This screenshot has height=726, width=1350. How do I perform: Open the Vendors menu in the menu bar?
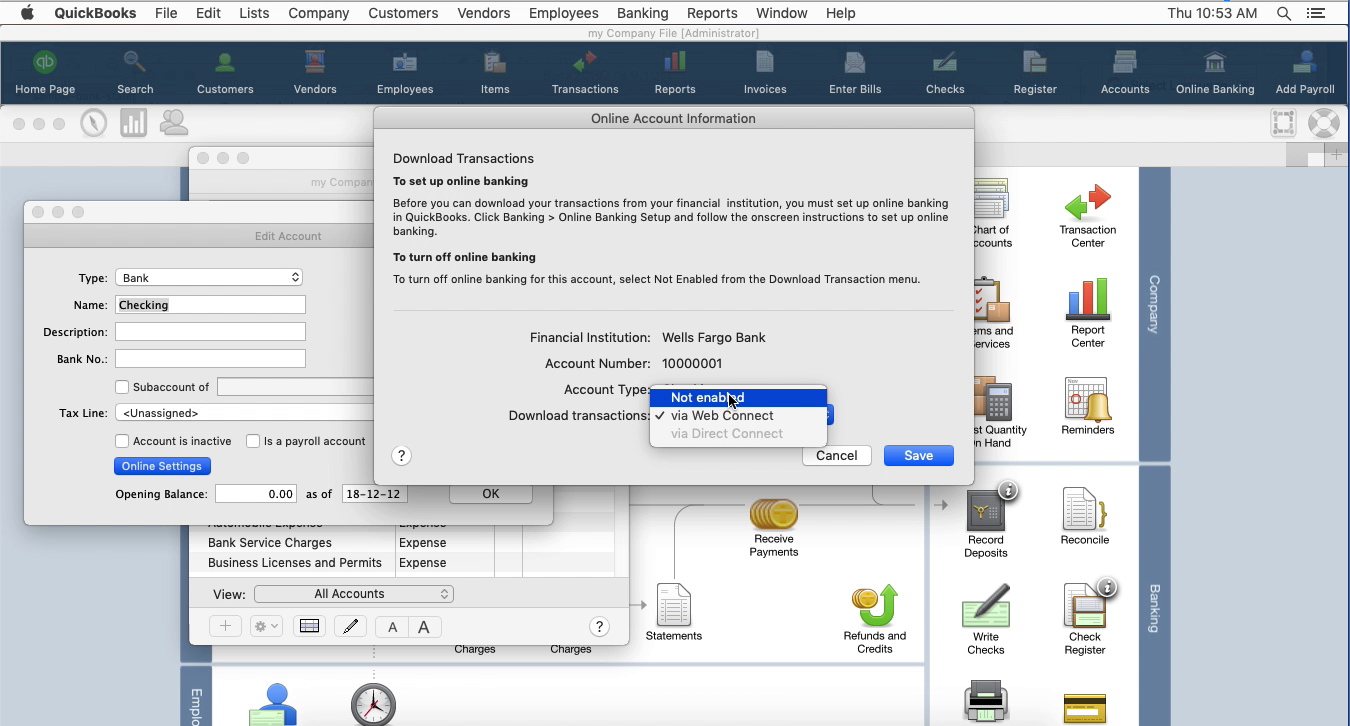point(484,13)
